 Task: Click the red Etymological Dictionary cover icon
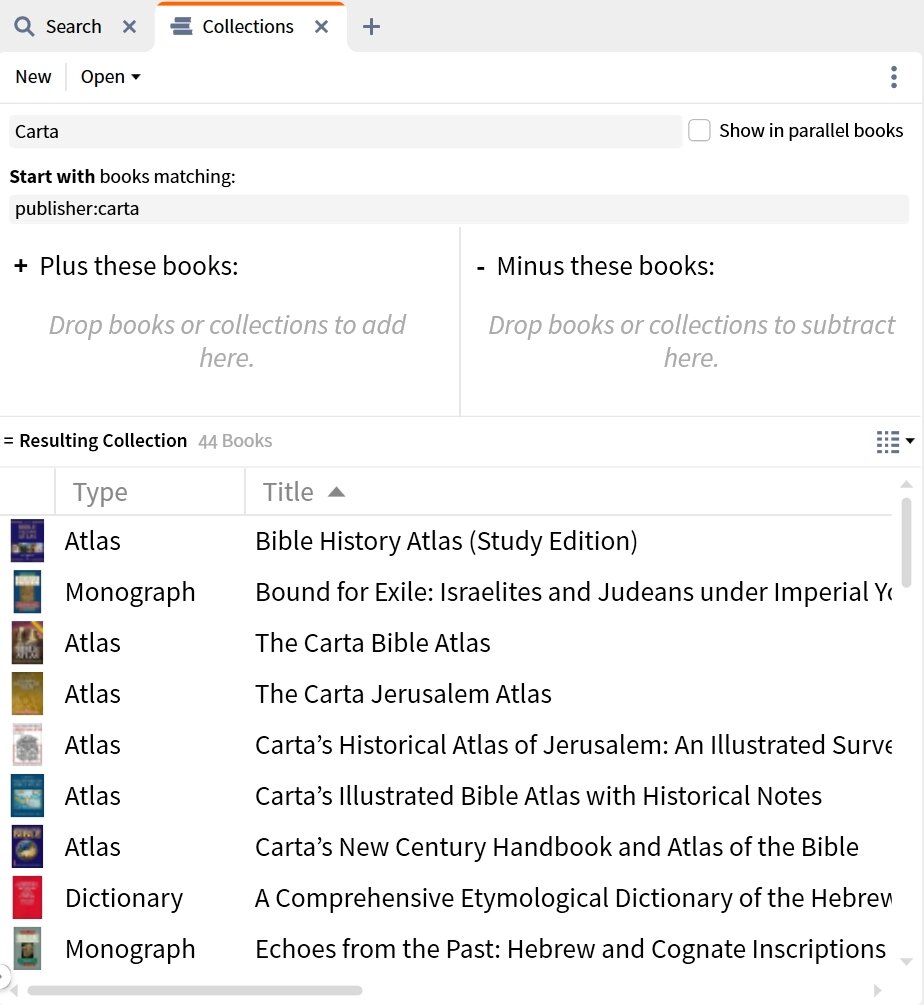[x=27, y=898]
